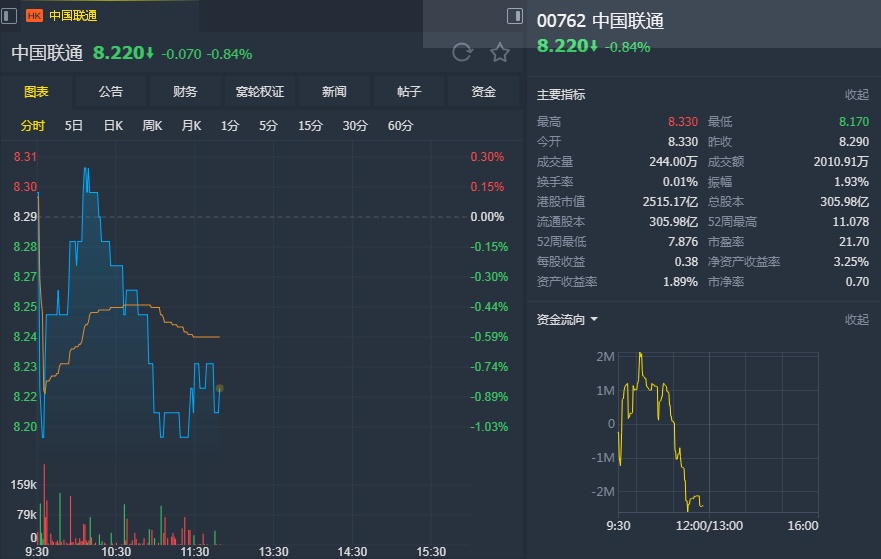
Task: Go to the 新闻 tab
Action: point(334,92)
